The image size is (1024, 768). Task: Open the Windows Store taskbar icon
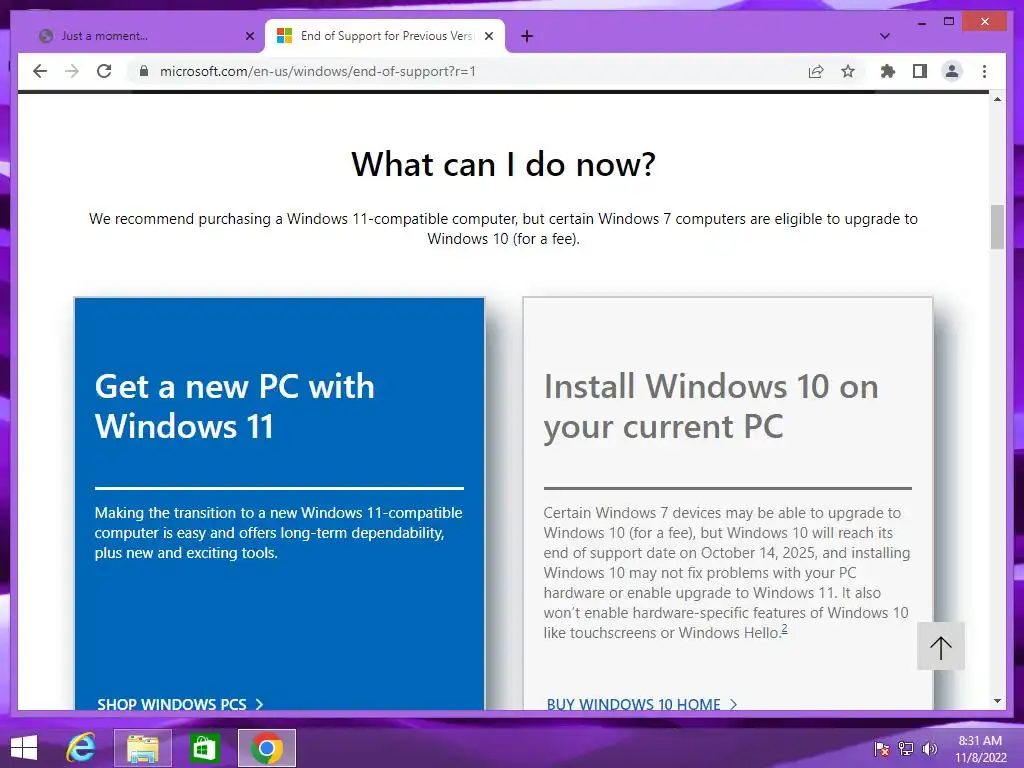coord(204,748)
